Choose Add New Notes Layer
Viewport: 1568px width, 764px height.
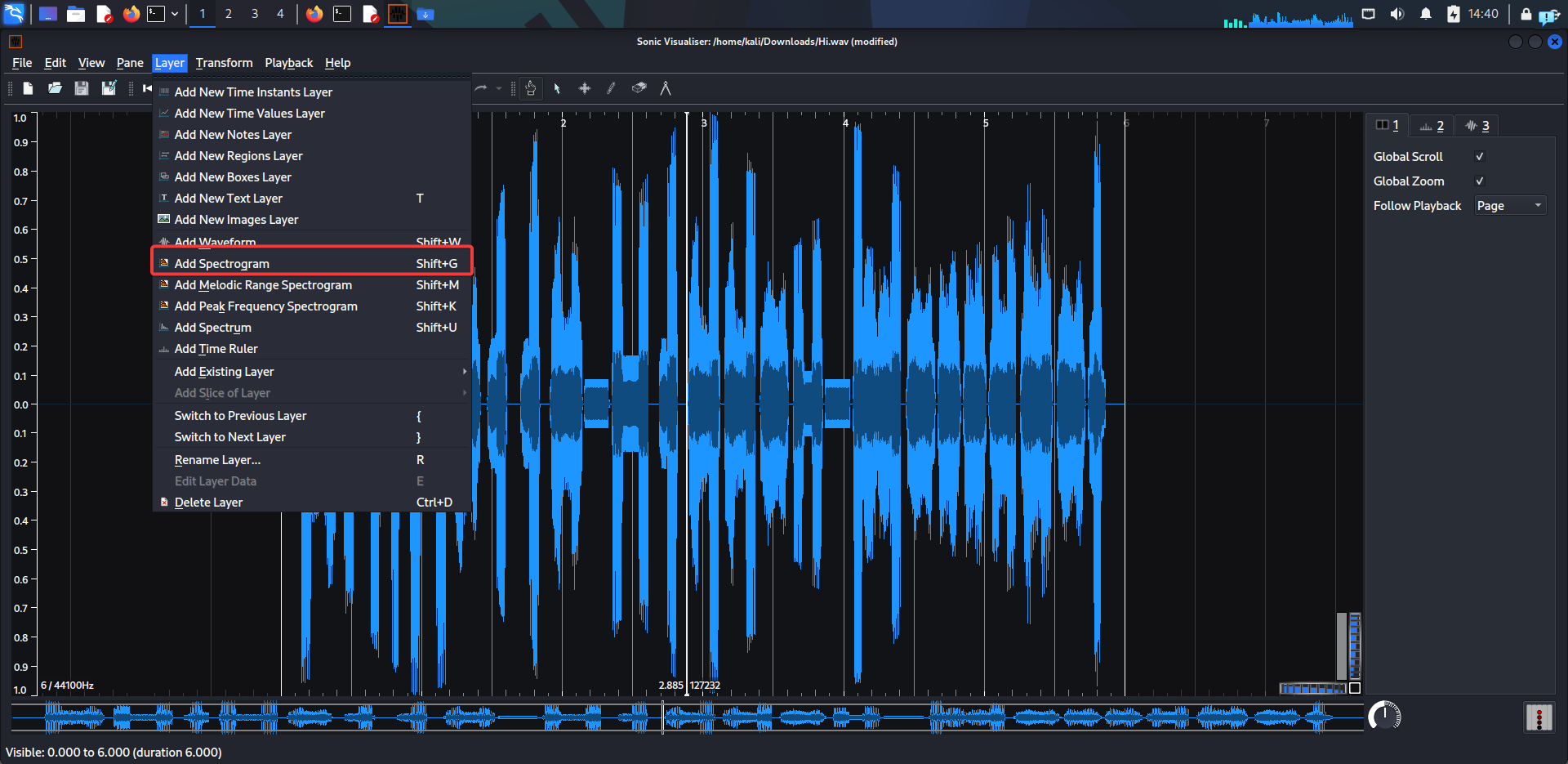coord(312,135)
